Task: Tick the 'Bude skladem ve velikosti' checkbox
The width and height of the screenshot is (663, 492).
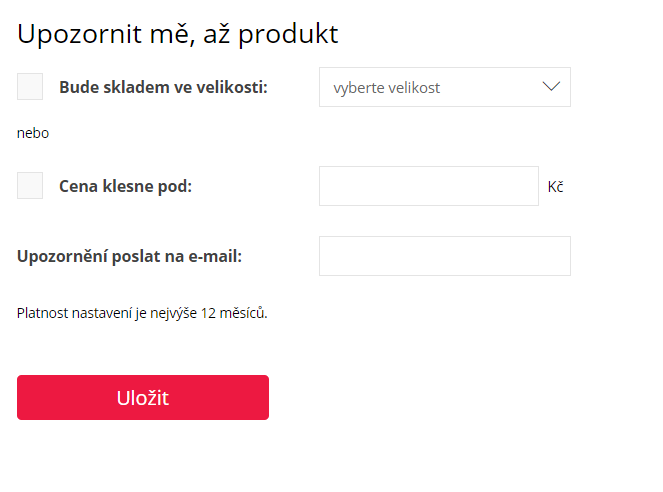Action: [30, 87]
